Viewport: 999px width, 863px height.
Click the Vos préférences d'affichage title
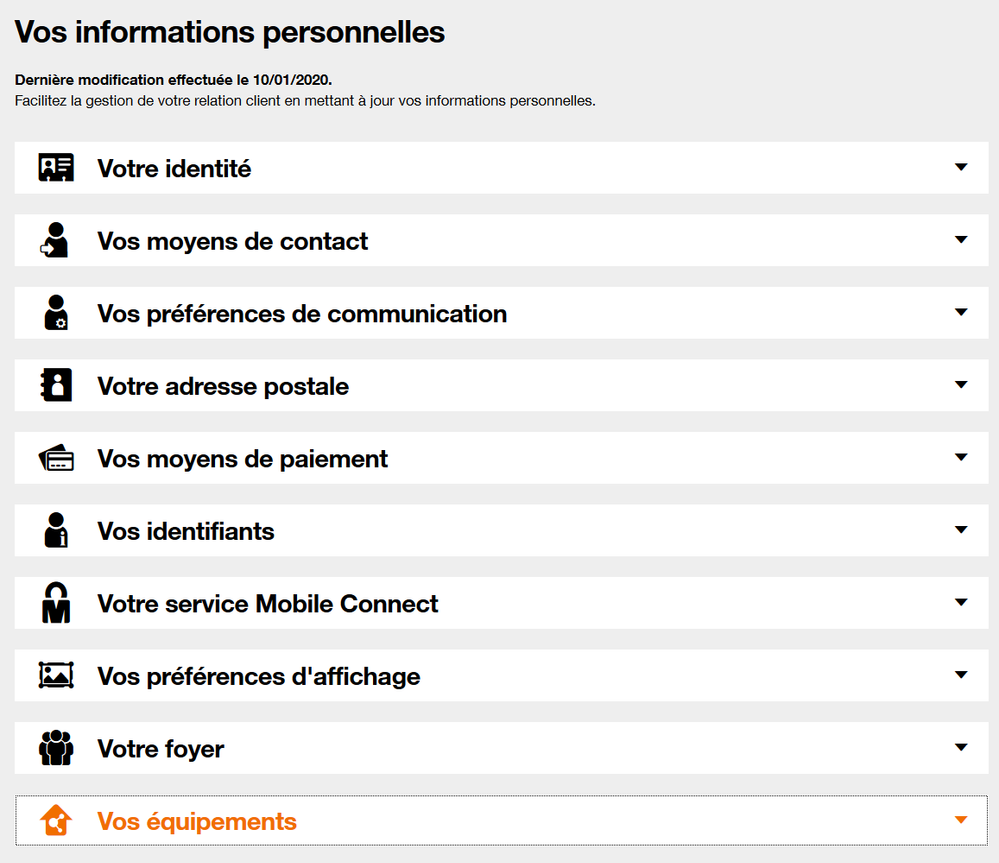click(x=259, y=677)
